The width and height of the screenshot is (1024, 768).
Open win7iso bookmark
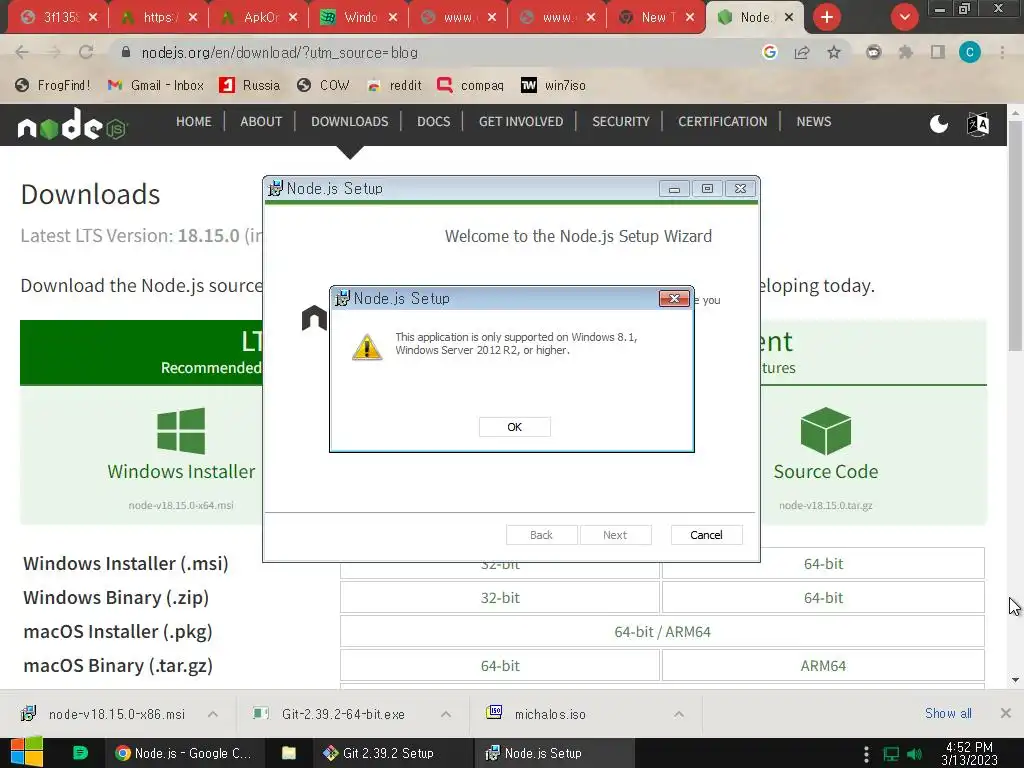[x=553, y=85]
